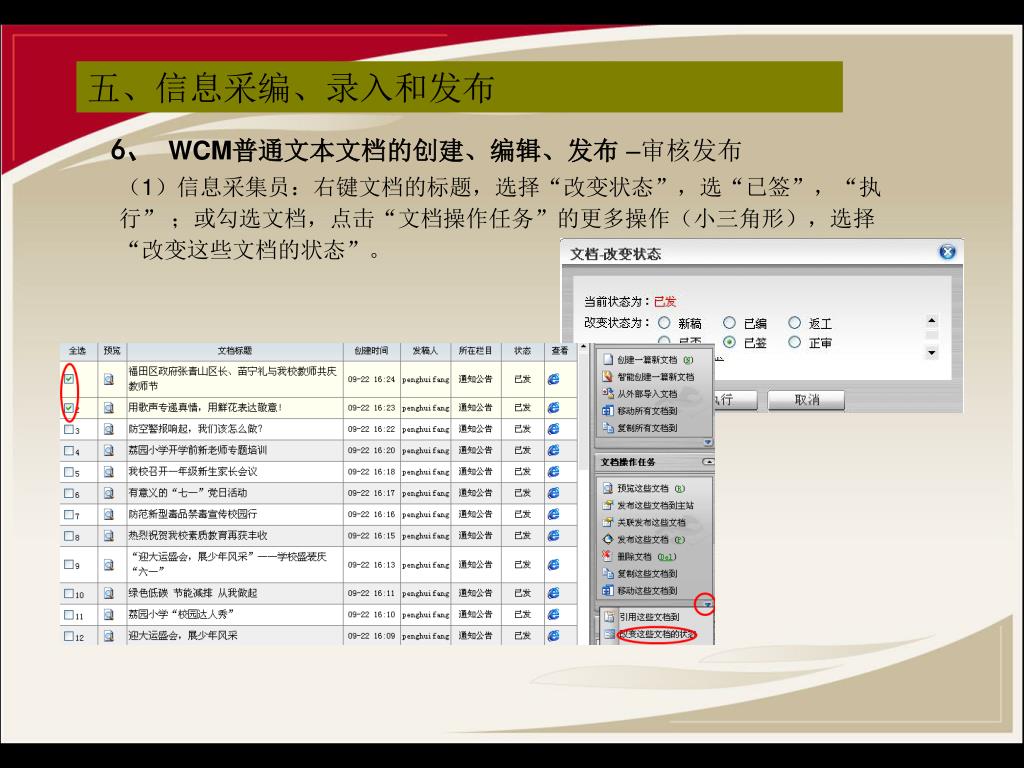This screenshot has width=1024, height=768.
Task: Open preview icon for 我校召开一年级新生家长会议 row
Action: (x=109, y=472)
